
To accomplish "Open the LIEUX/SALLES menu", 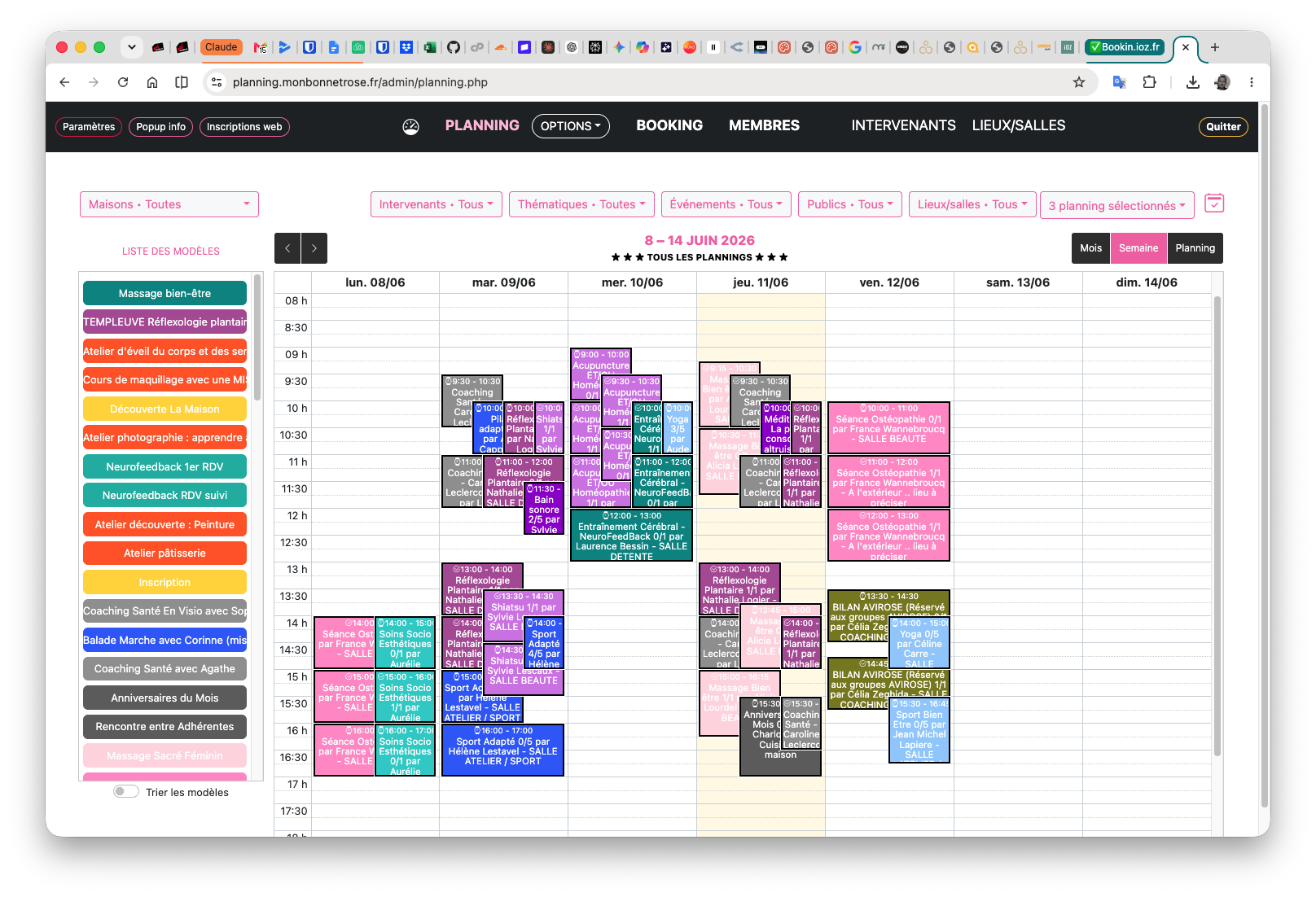I will click(x=1018, y=125).
